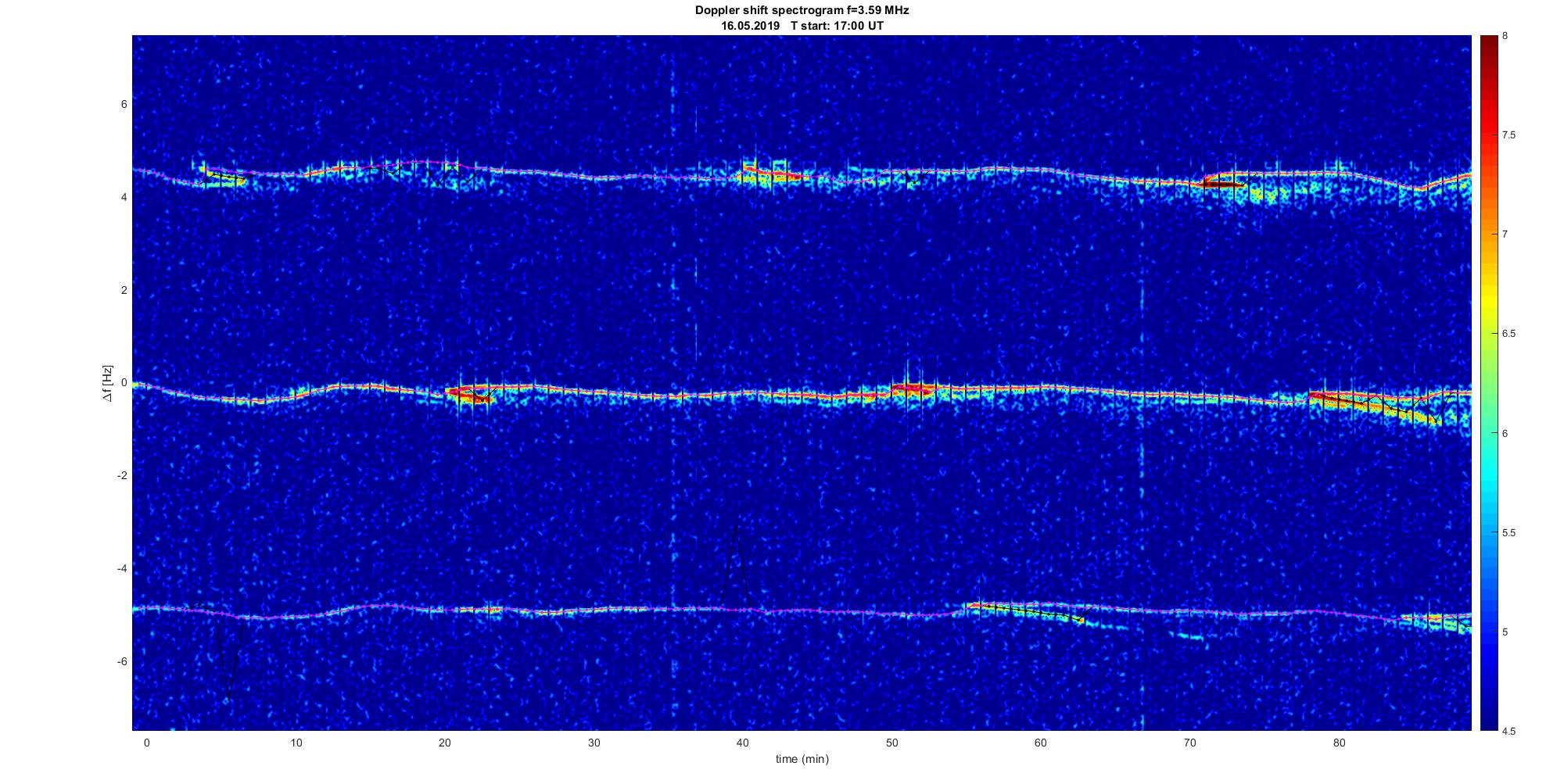Screen dimensions: 1564x784
Task: Click the Δf axis tick label "-4"
Action: click(122, 568)
